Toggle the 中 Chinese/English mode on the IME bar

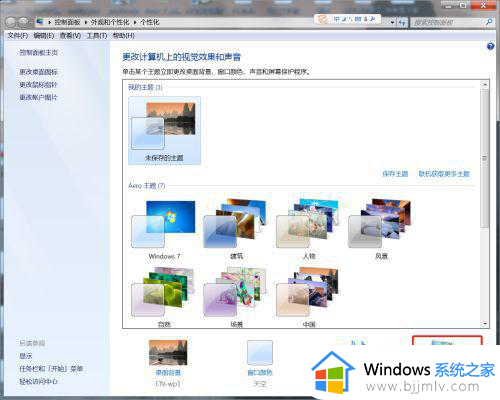point(336,19)
